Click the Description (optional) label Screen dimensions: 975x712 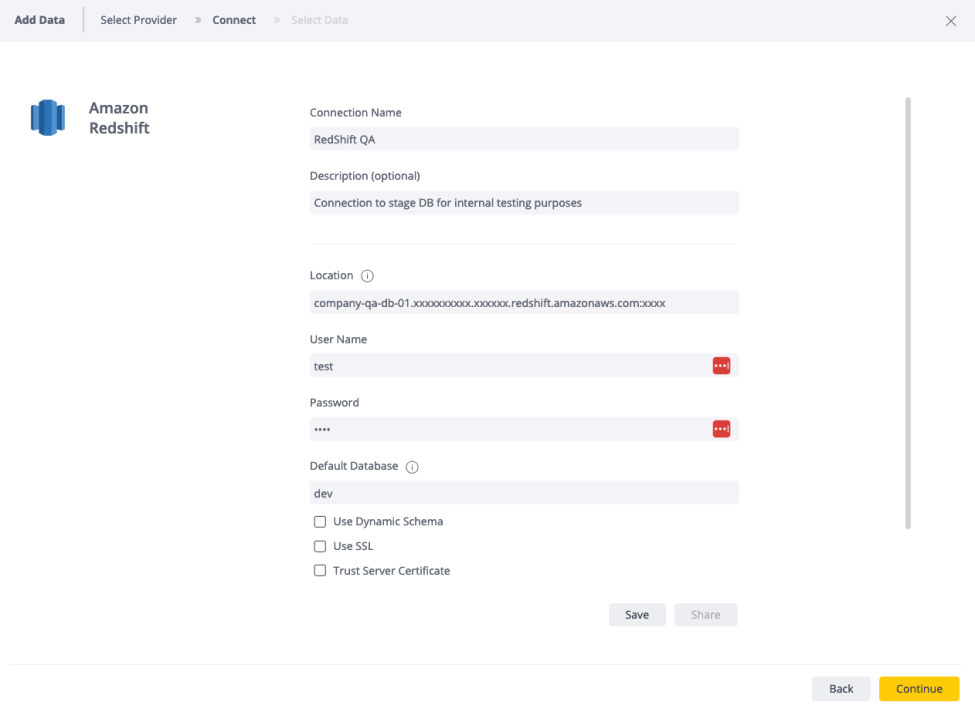click(x=365, y=176)
